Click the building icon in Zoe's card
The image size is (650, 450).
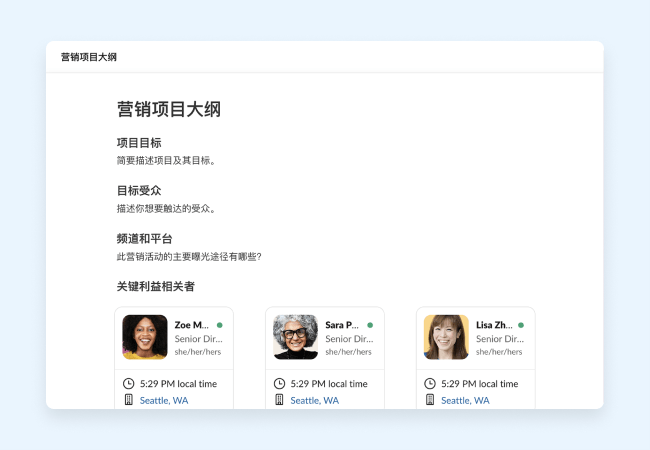128,400
